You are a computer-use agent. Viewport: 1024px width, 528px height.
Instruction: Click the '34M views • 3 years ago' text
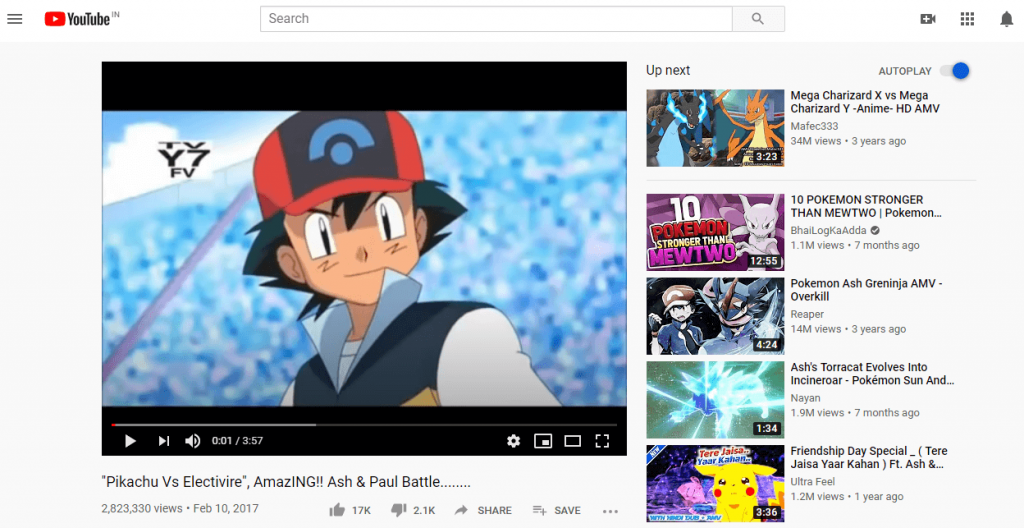[x=848, y=141]
